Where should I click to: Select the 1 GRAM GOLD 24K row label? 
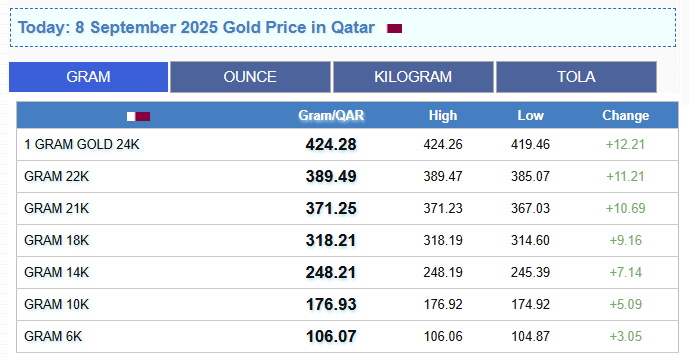coord(82,144)
